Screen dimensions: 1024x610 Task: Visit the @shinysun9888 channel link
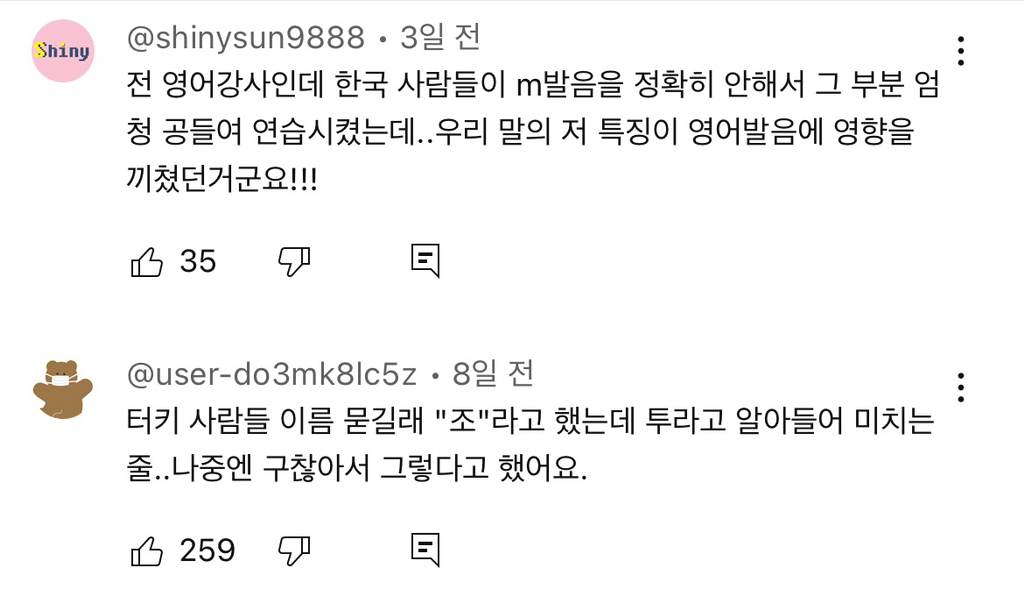[247, 38]
